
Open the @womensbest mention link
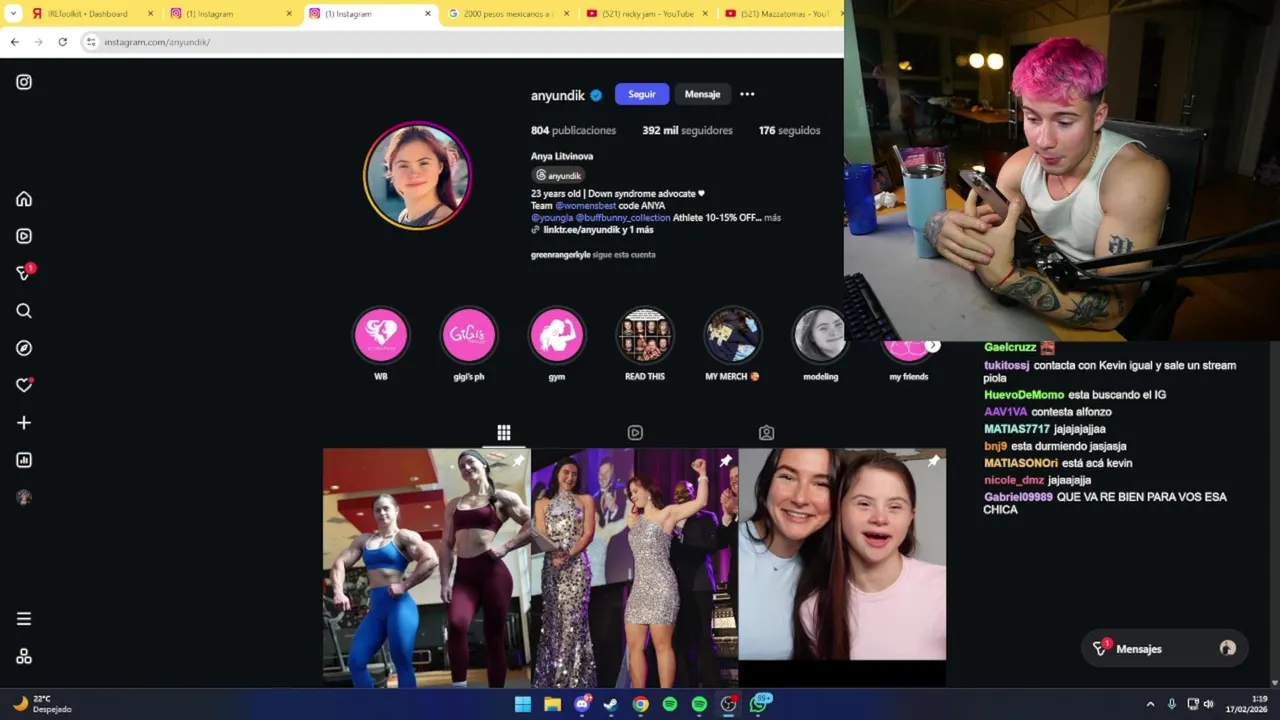[x=586, y=206]
